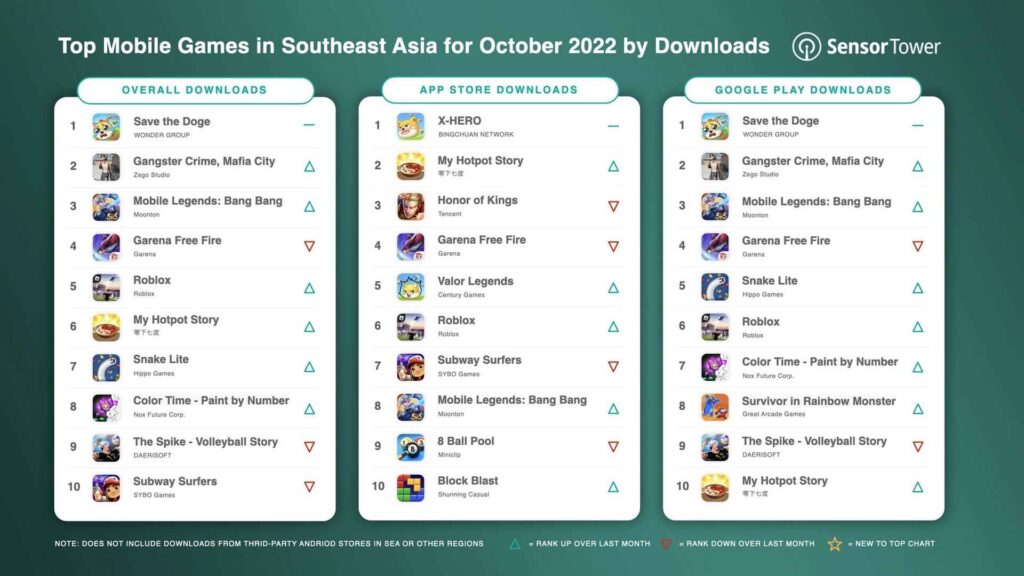
Task: Click Block Blast app icon
Action: coord(410,487)
